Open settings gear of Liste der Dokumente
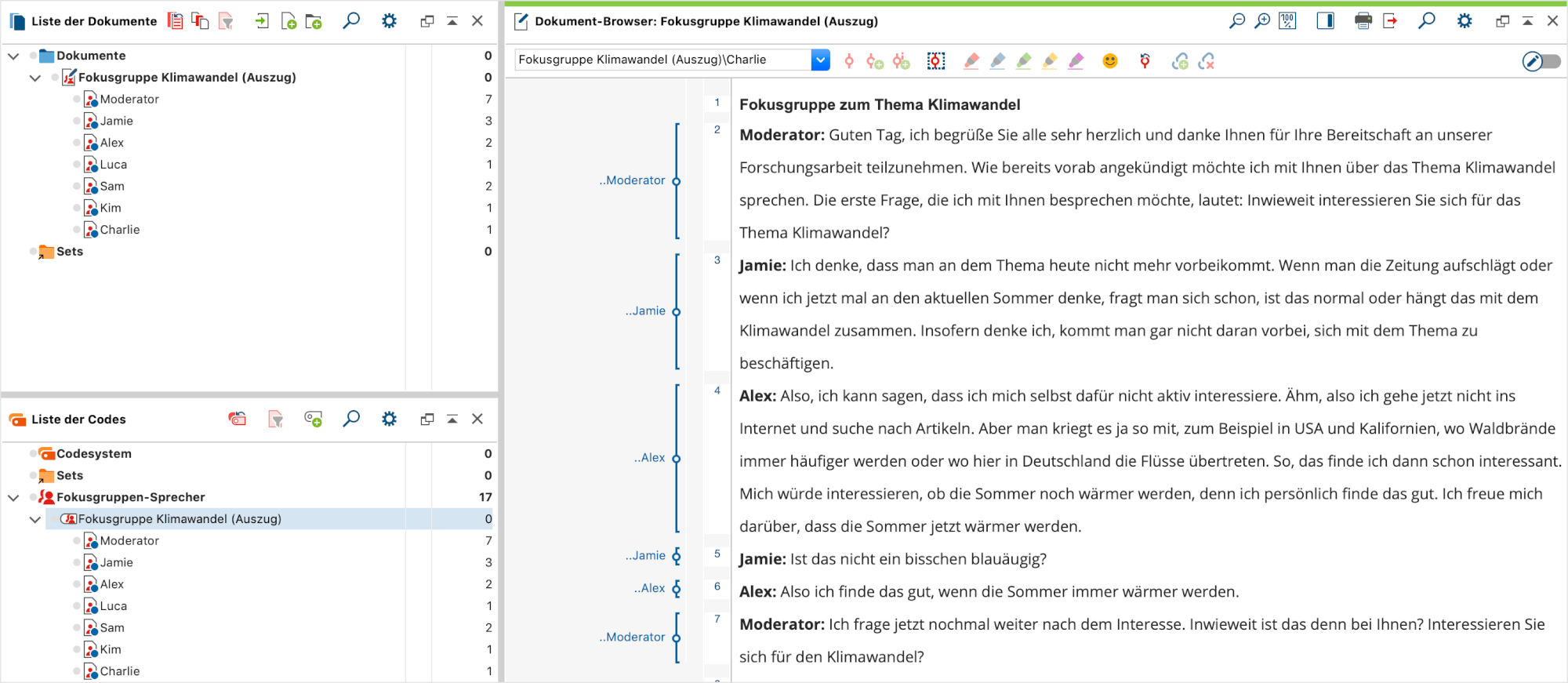This screenshot has height=683, width=1568. (x=389, y=21)
